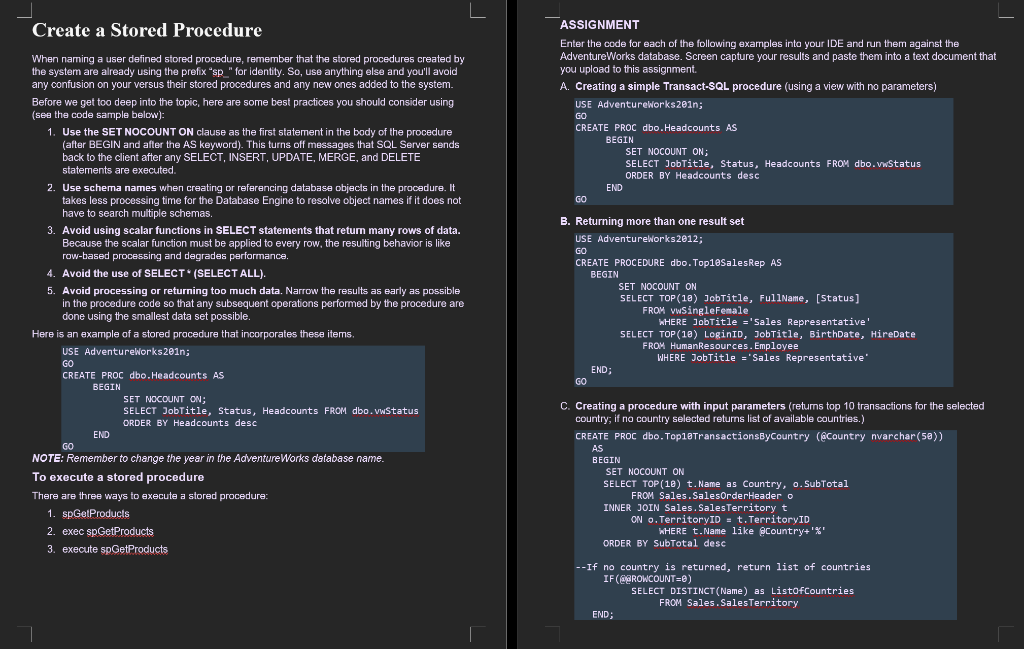
Task: Click the comment "--If no country is returned"
Action: coord(723,567)
